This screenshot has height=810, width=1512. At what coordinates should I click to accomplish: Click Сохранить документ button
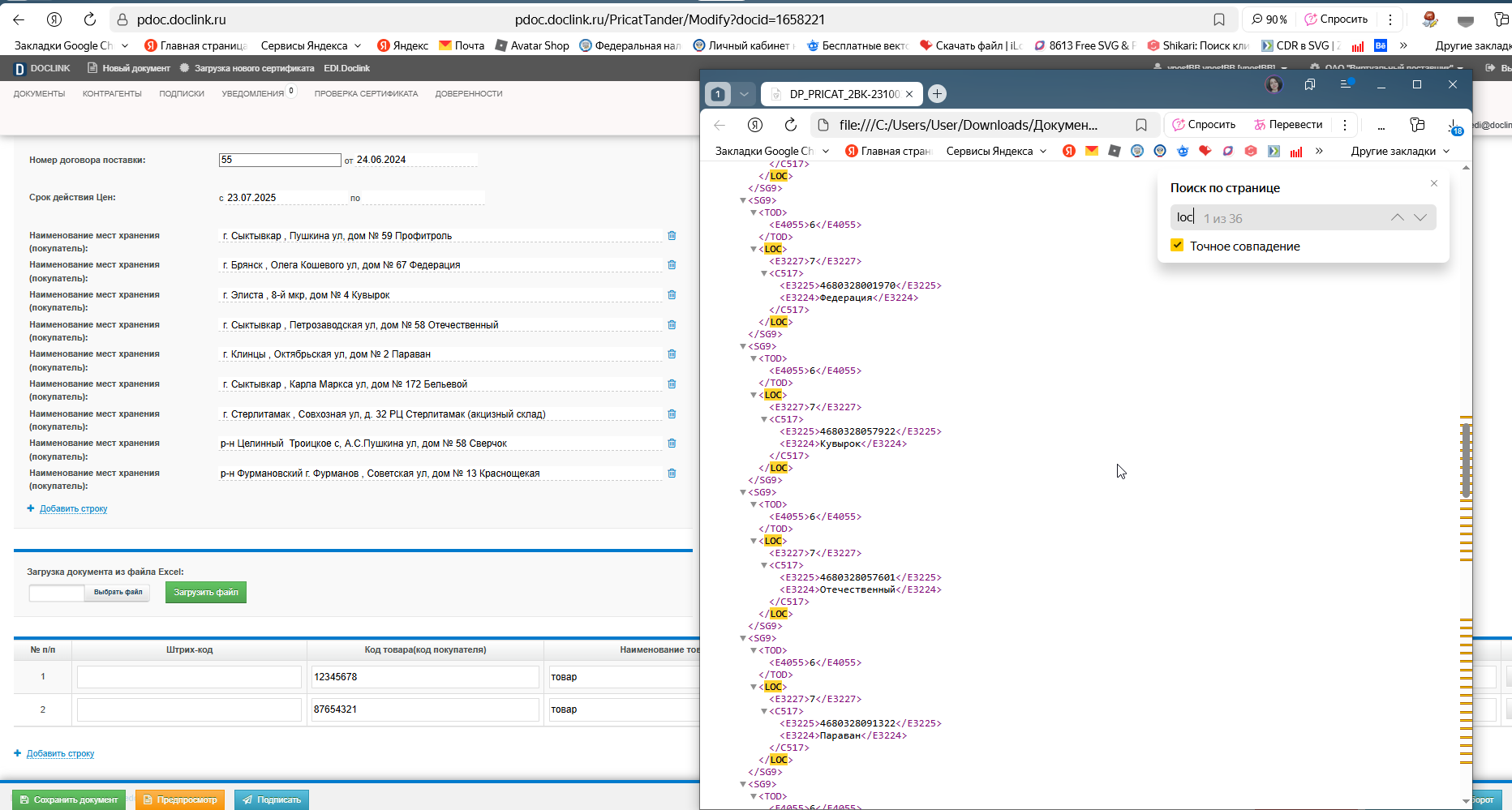(x=69, y=799)
